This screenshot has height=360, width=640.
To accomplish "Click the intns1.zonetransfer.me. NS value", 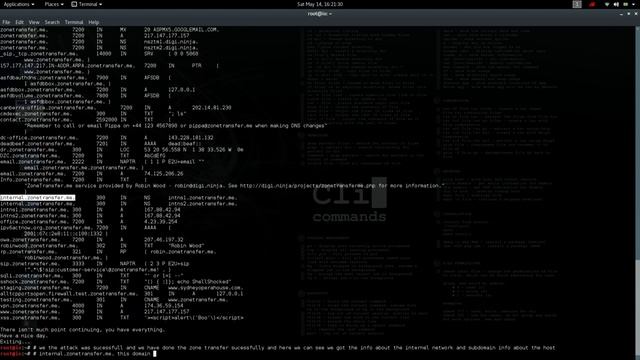I will pyautogui.click(x=202, y=198).
